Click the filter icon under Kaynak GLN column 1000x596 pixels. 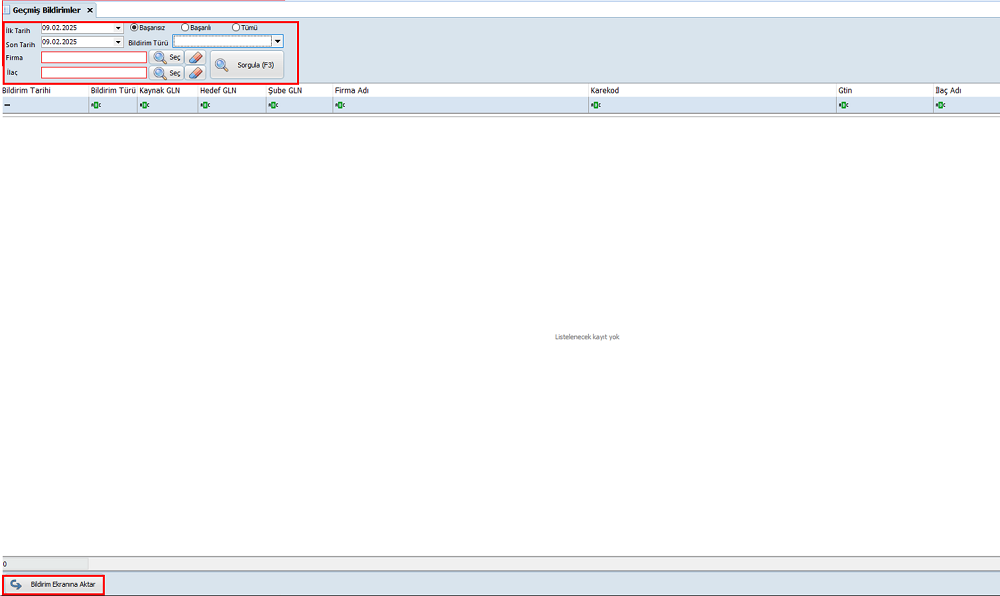point(145,105)
